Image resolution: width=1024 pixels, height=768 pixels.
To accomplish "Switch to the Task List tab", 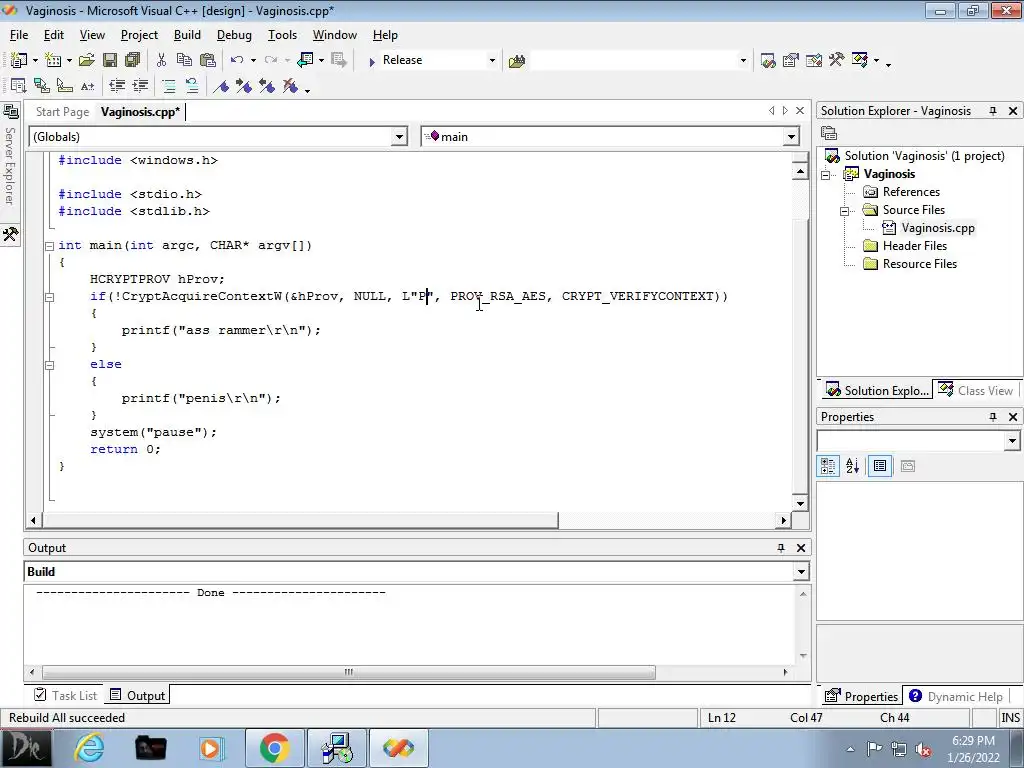I will coord(66,696).
